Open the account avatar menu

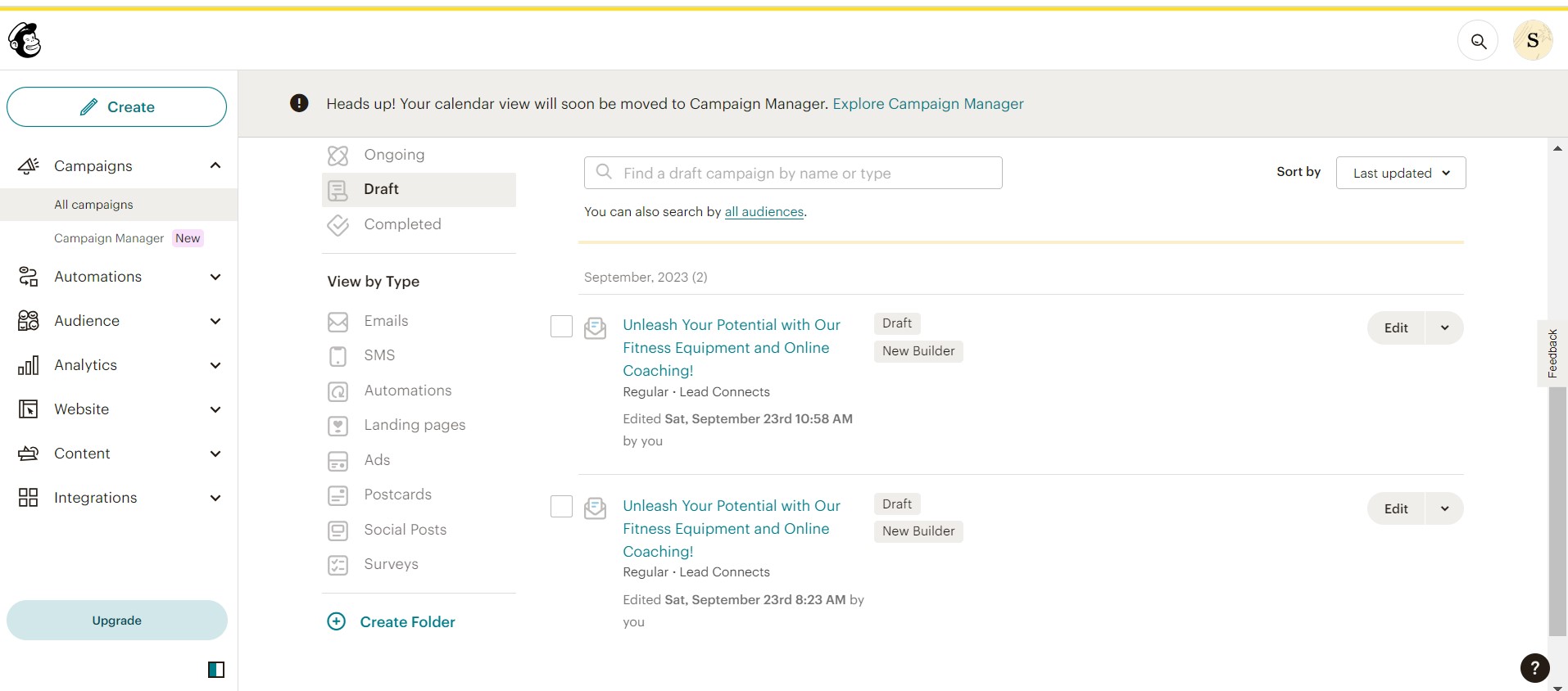tap(1532, 41)
